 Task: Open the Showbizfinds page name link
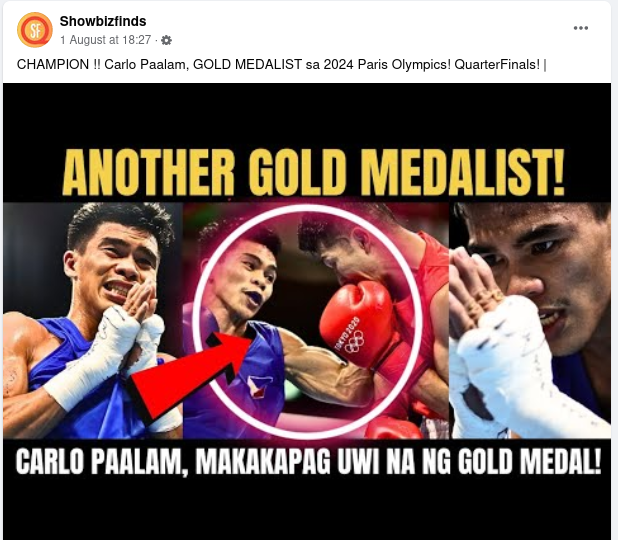click(x=103, y=21)
